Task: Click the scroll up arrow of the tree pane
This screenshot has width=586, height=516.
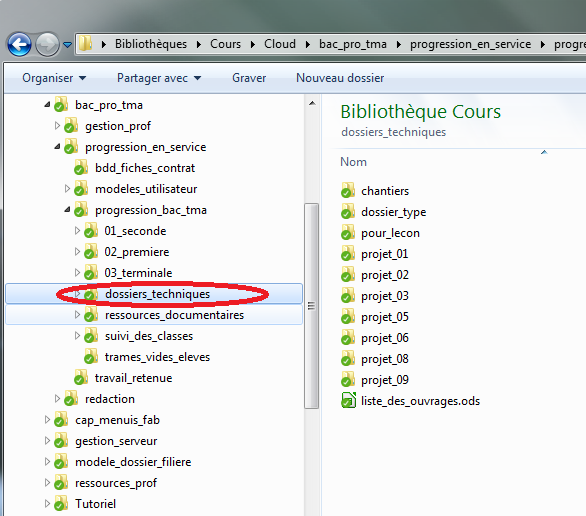Action: pos(312,103)
